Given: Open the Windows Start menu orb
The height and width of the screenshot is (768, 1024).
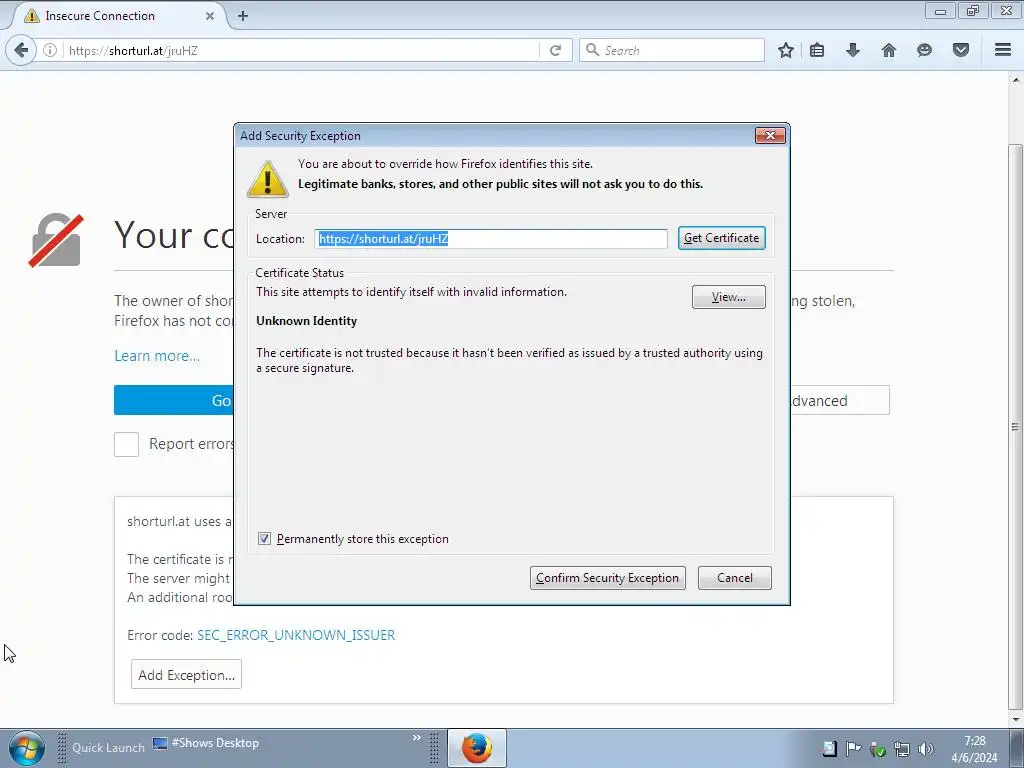Looking at the screenshot, I should pyautogui.click(x=27, y=748).
